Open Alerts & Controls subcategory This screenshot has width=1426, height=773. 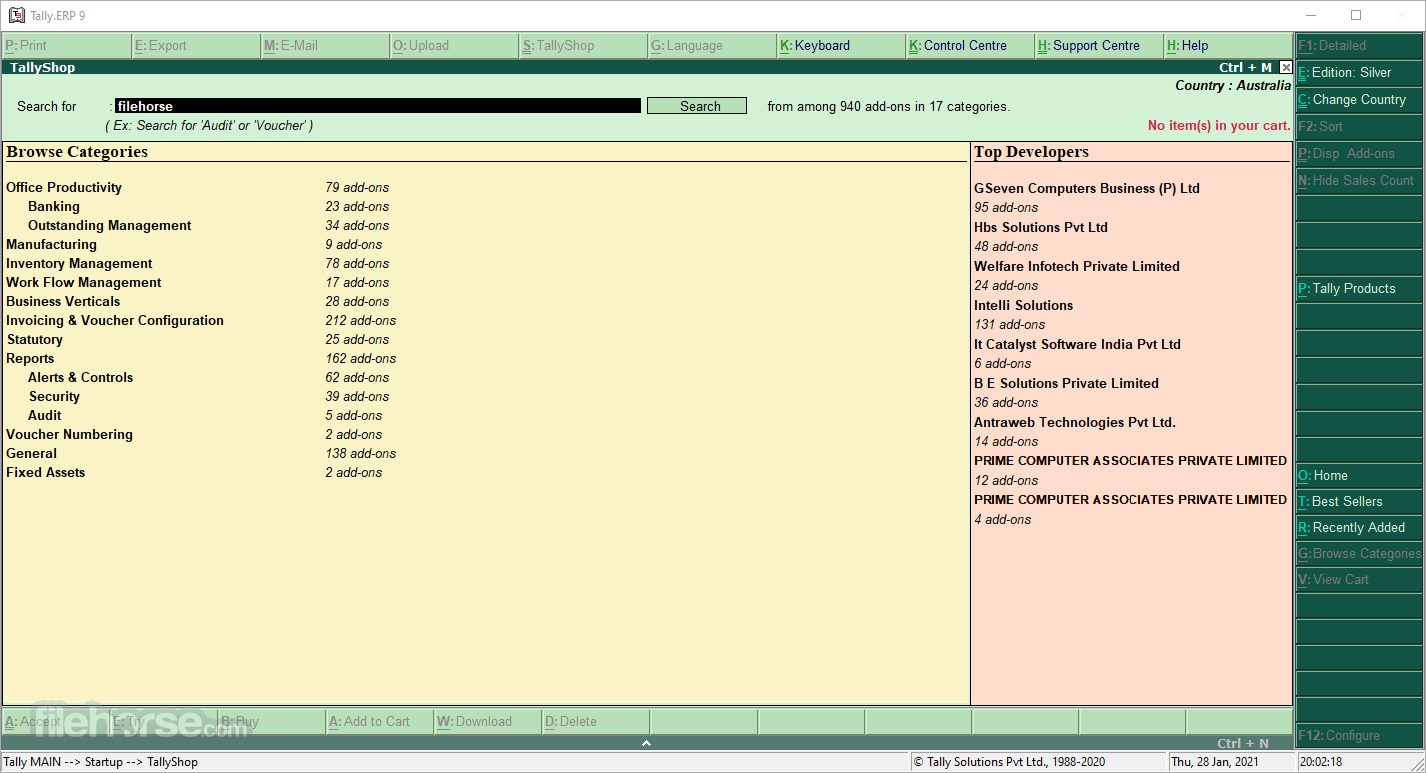81,378
